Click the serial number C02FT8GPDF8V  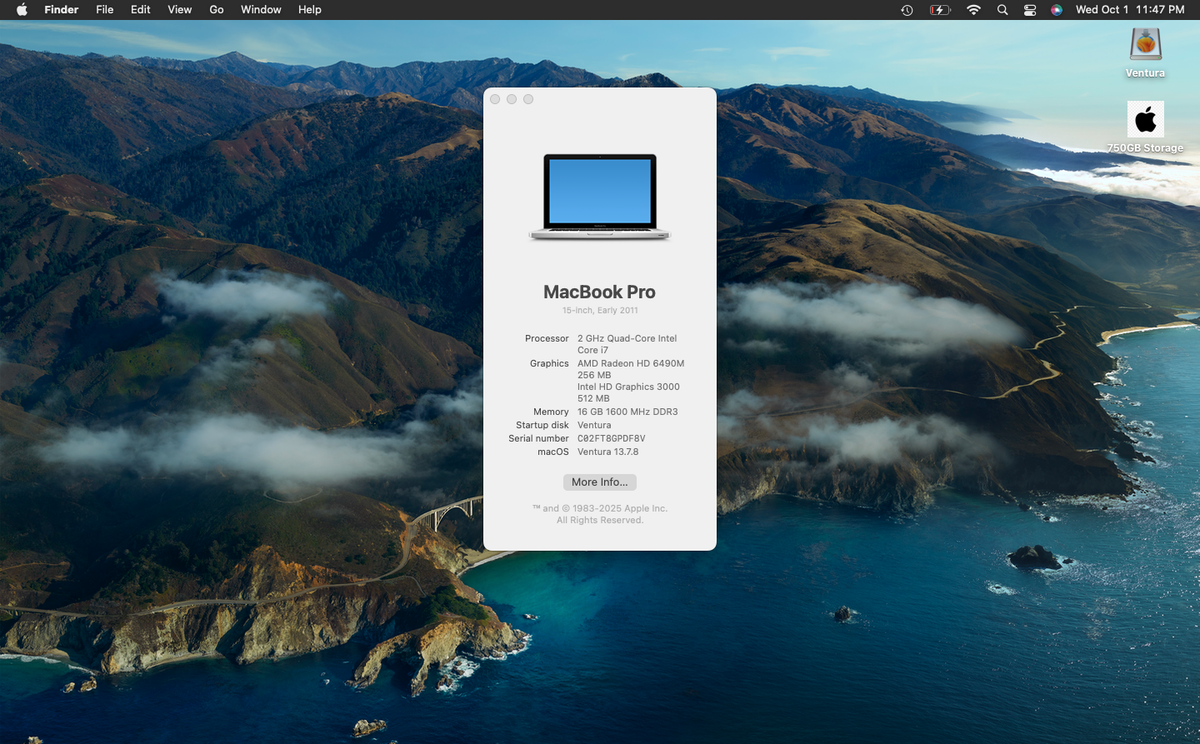pos(611,438)
